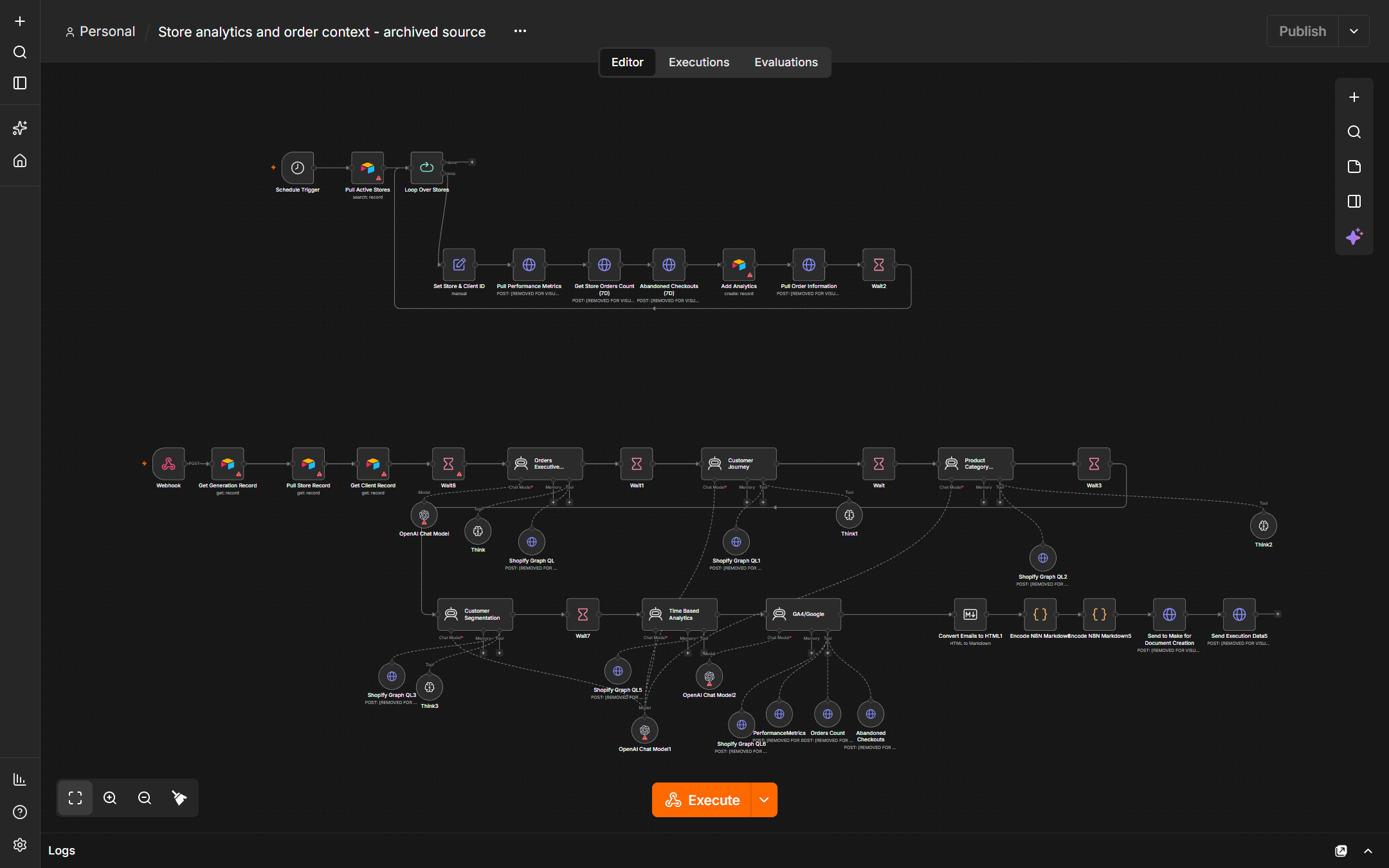Open the Loop Over Stores node
The height and width of the screenshot is (868, 1389).
tap(426, 168)
